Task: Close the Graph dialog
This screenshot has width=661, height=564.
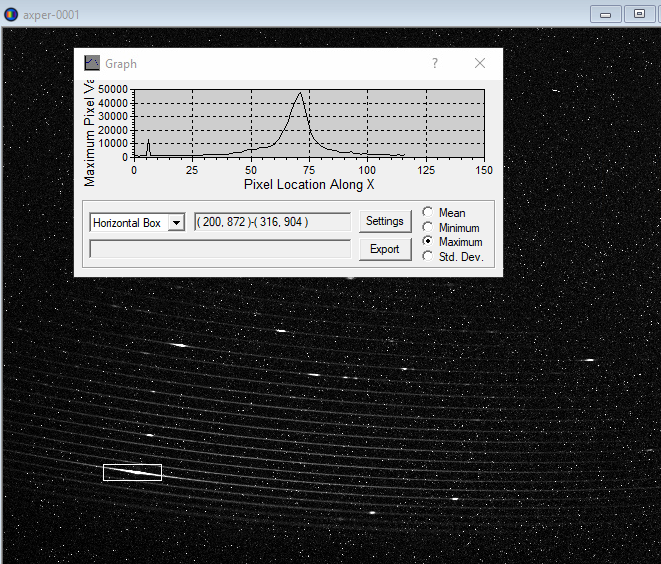Action: point(479,63)
